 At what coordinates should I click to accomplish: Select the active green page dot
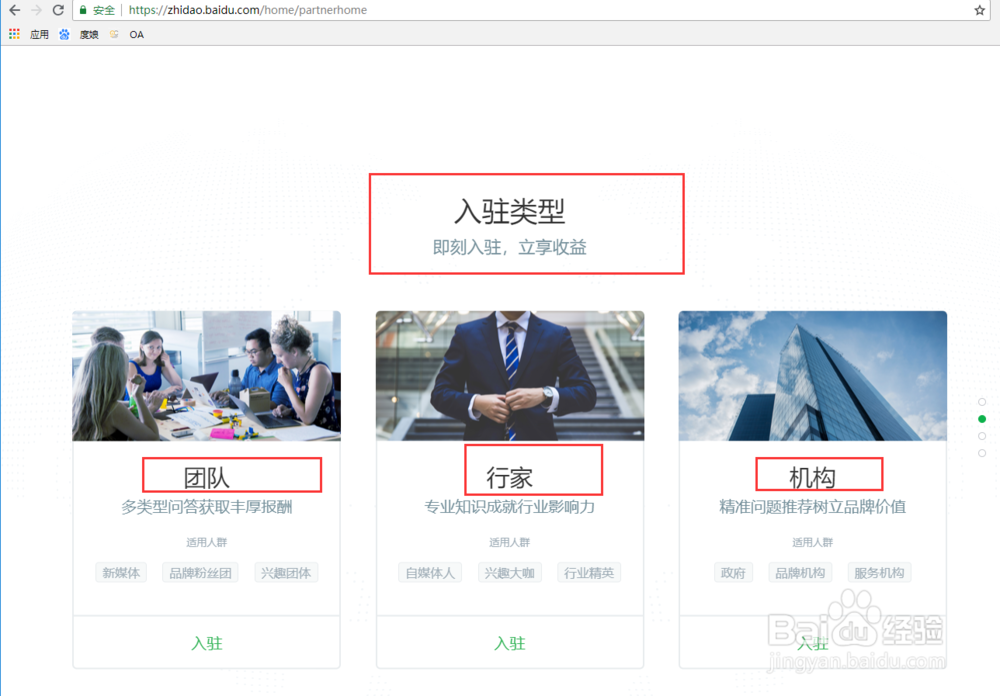(x=982, y=419)
